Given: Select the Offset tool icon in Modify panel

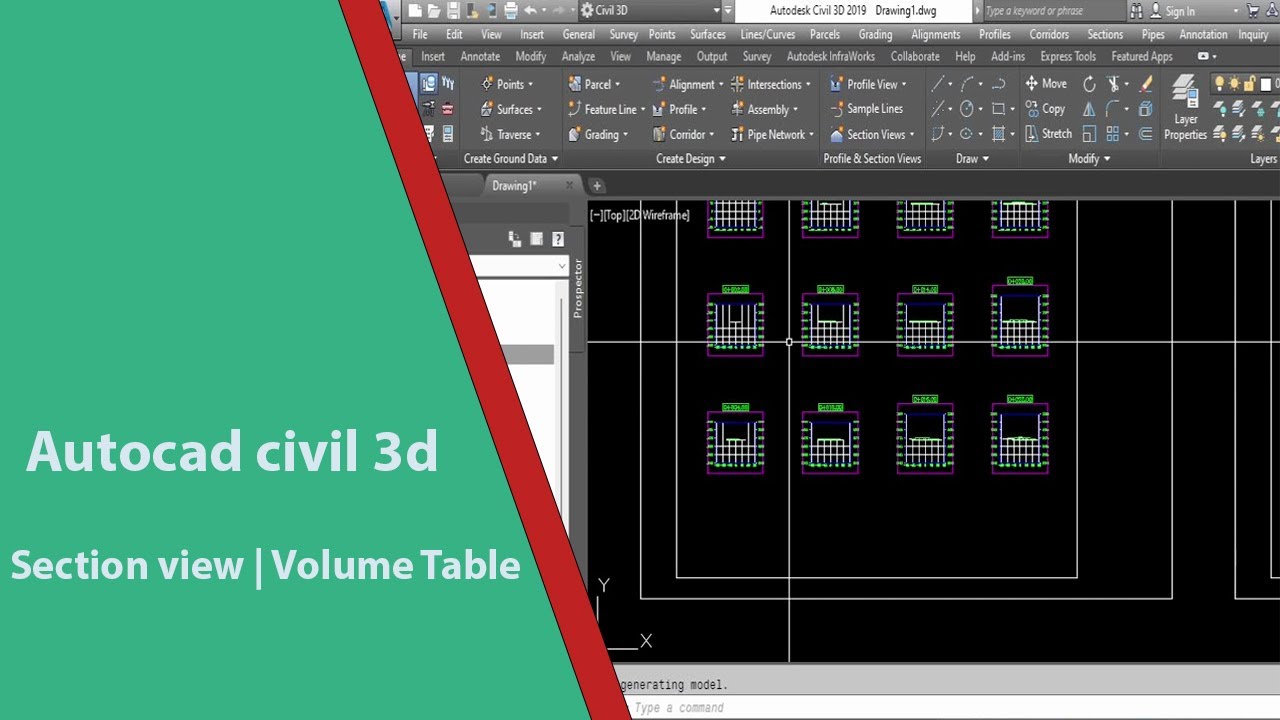Looking at the screenshot, I should [x=1146, y=133].
